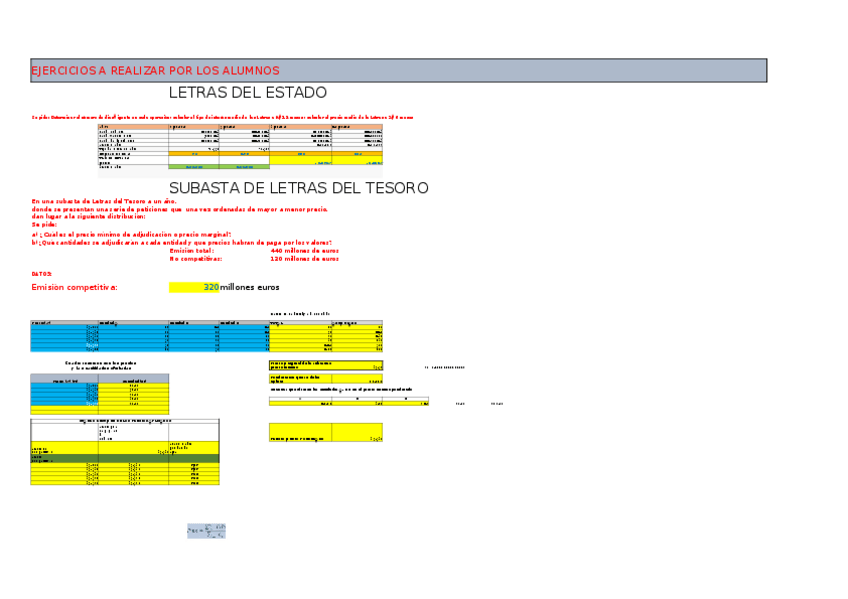Select the 'Emisión total:' label
This screenshot has width=848, height=599.
click(x=198, y=250)
